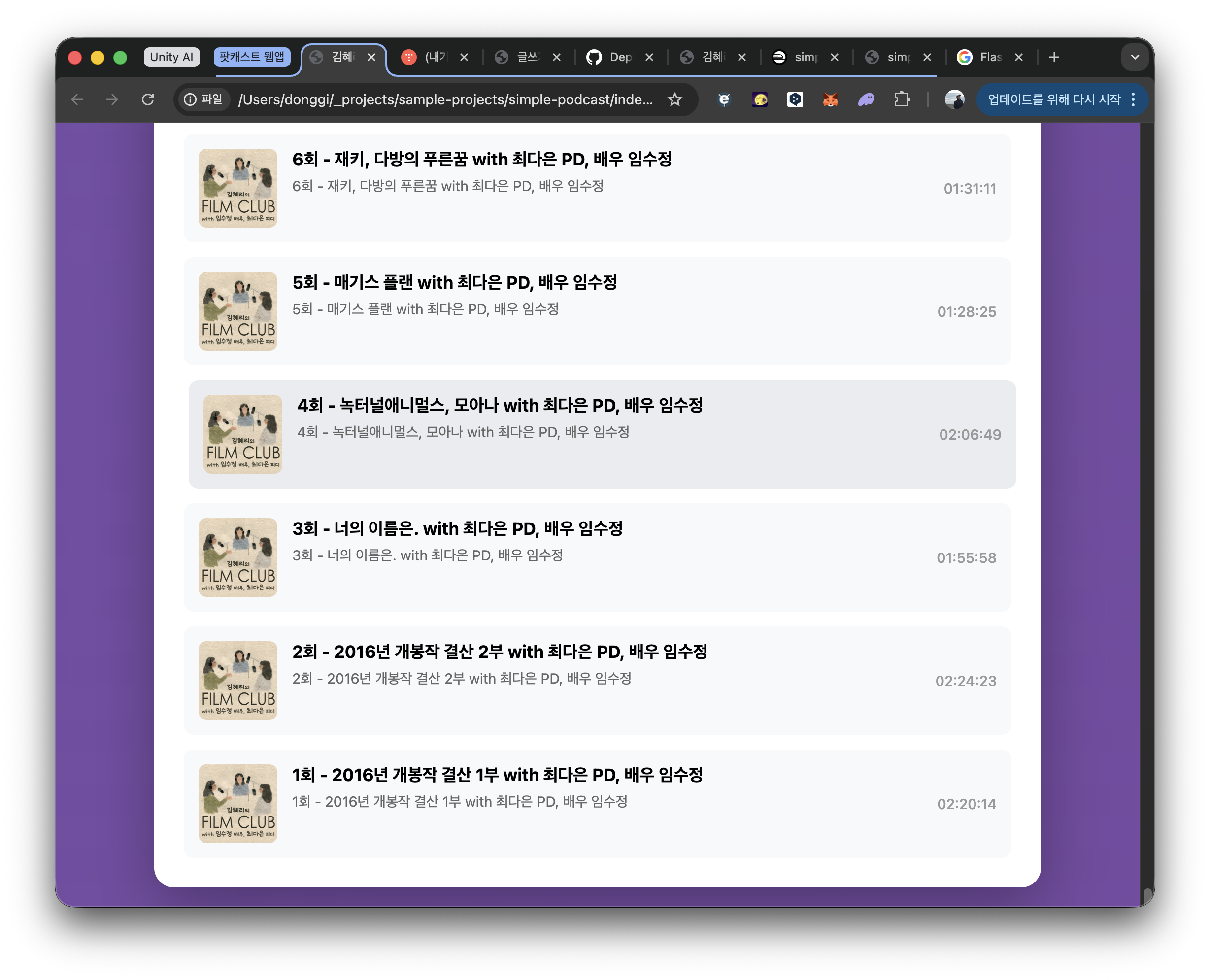Click the 1회 episode Film Club thumbnail
Viewport: 1210px width, 980px height.
pyautogui.click(x=237, y=803)
